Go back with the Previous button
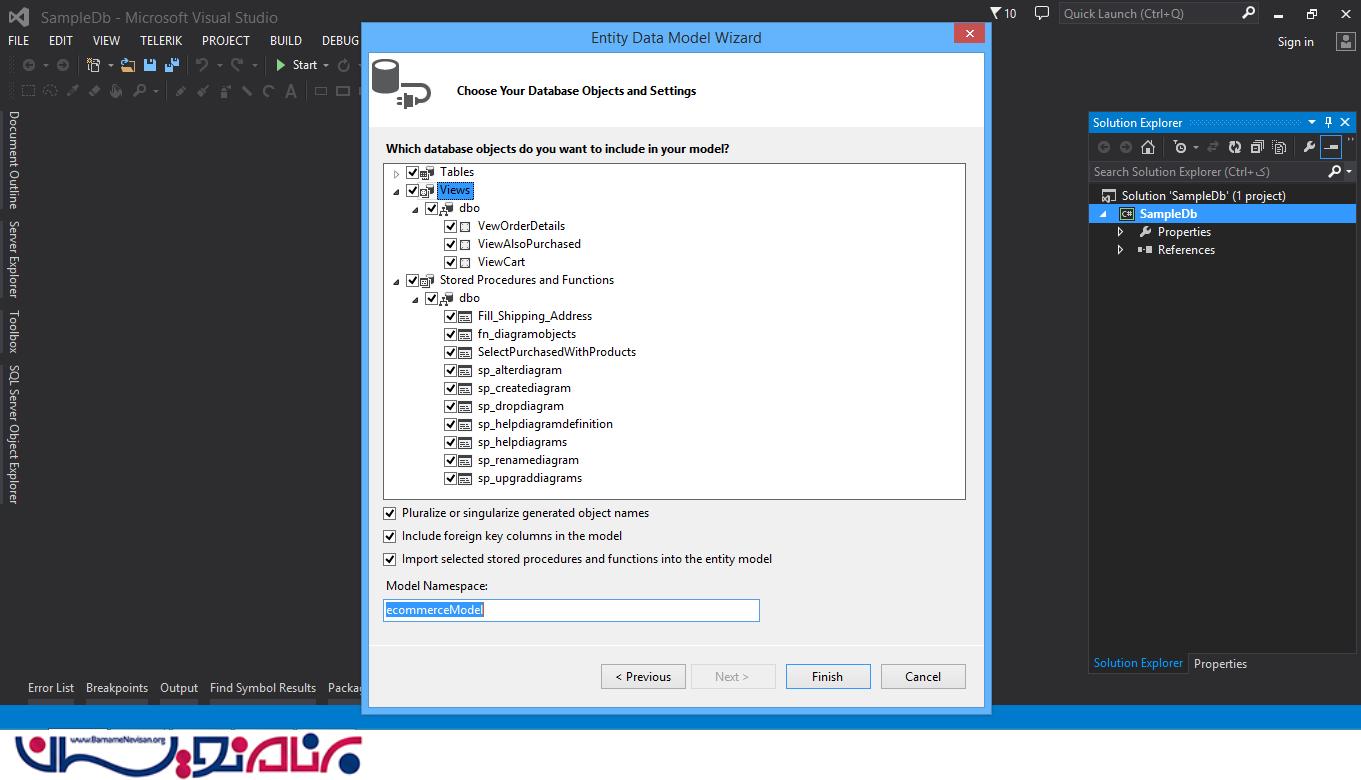Image resolution: width=1361 pixels, height=780 pixels. [643, 677]
